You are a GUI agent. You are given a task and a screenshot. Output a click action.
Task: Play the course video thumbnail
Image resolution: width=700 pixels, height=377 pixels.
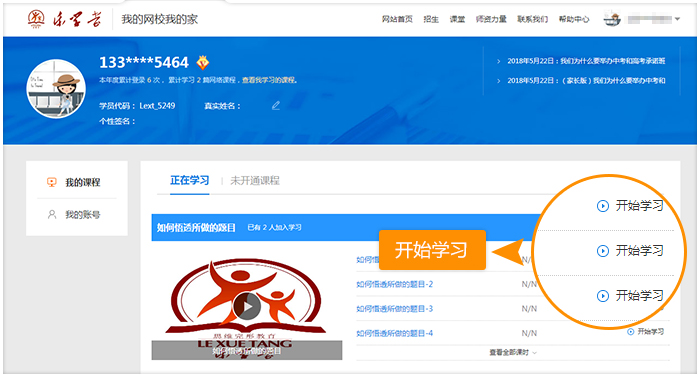[246, 306]
